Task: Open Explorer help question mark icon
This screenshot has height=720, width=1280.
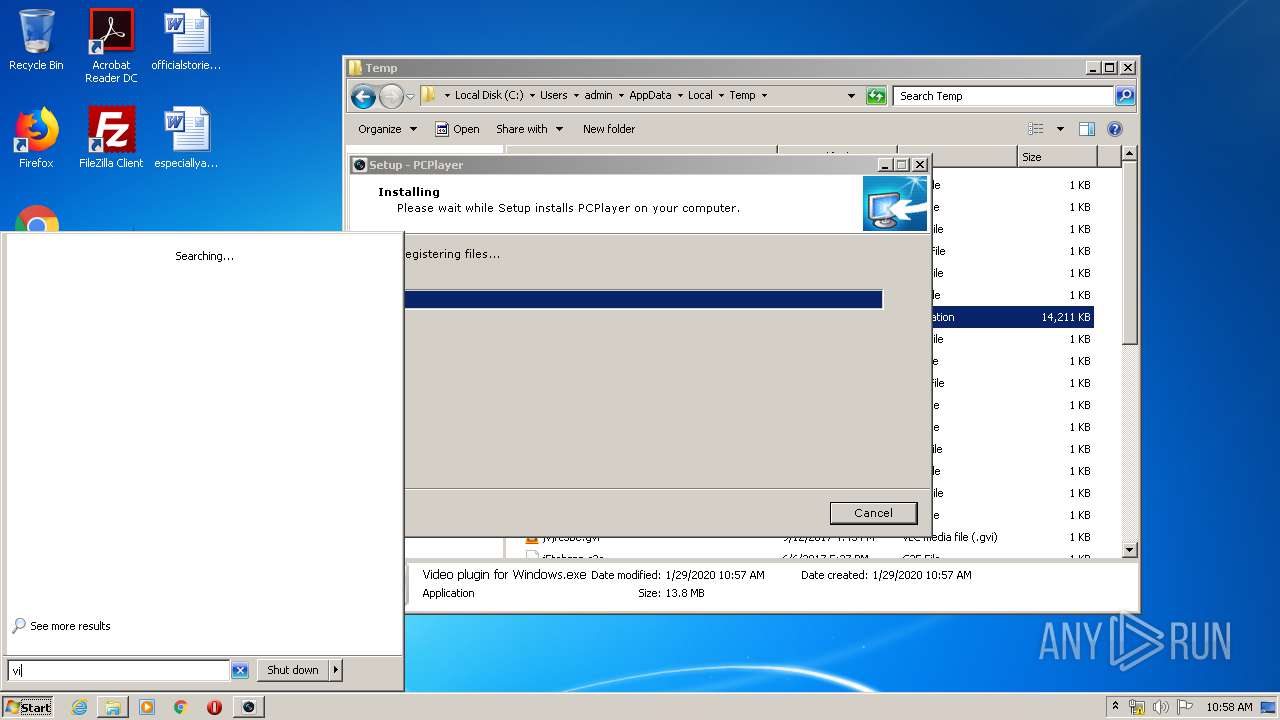Action: click(1115, 129)
